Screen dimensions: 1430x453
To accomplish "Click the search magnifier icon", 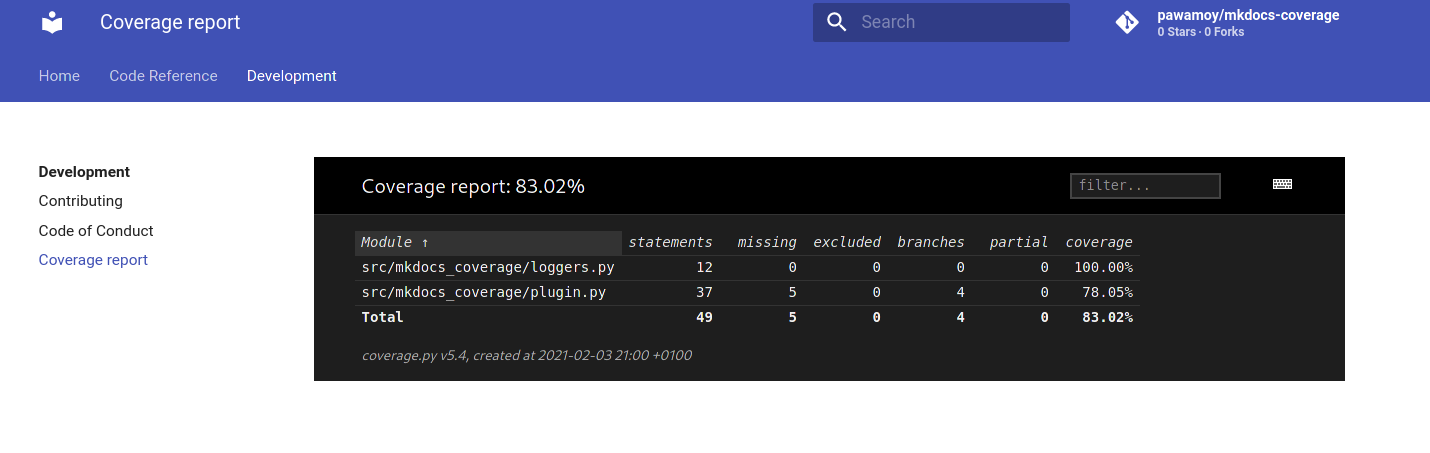I will pyautogui.click(x=837, y=22).
